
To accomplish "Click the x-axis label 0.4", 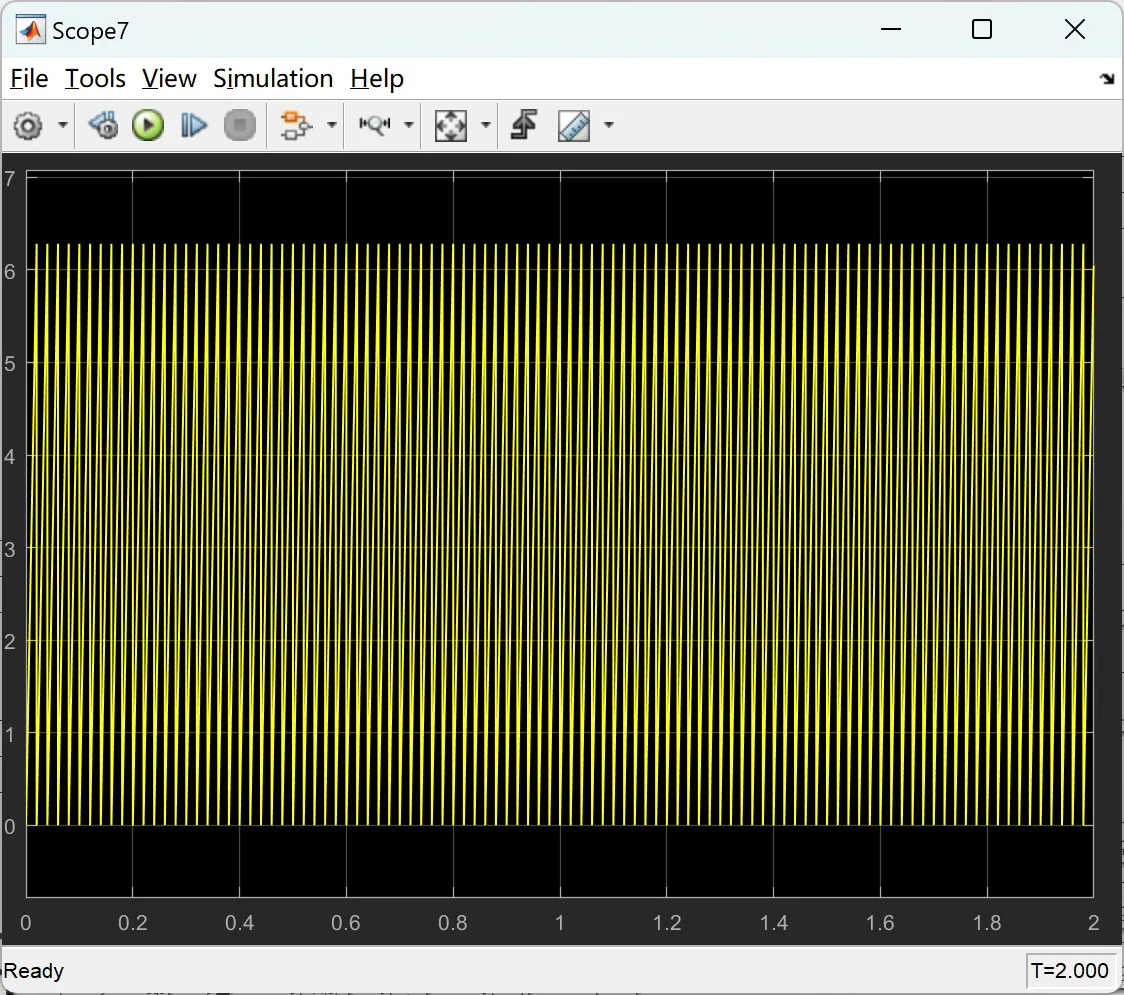I will [x=239, y=923].
